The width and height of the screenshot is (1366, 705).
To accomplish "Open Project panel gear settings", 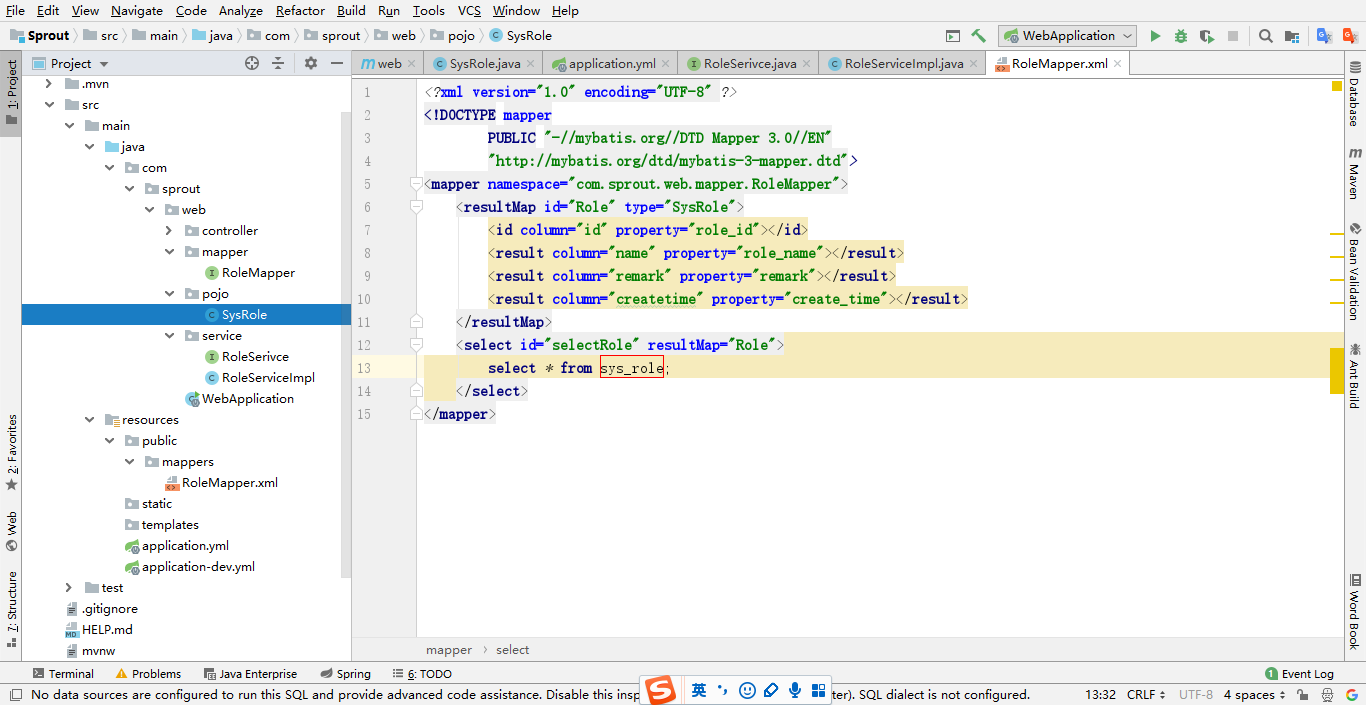I will 310,63.
